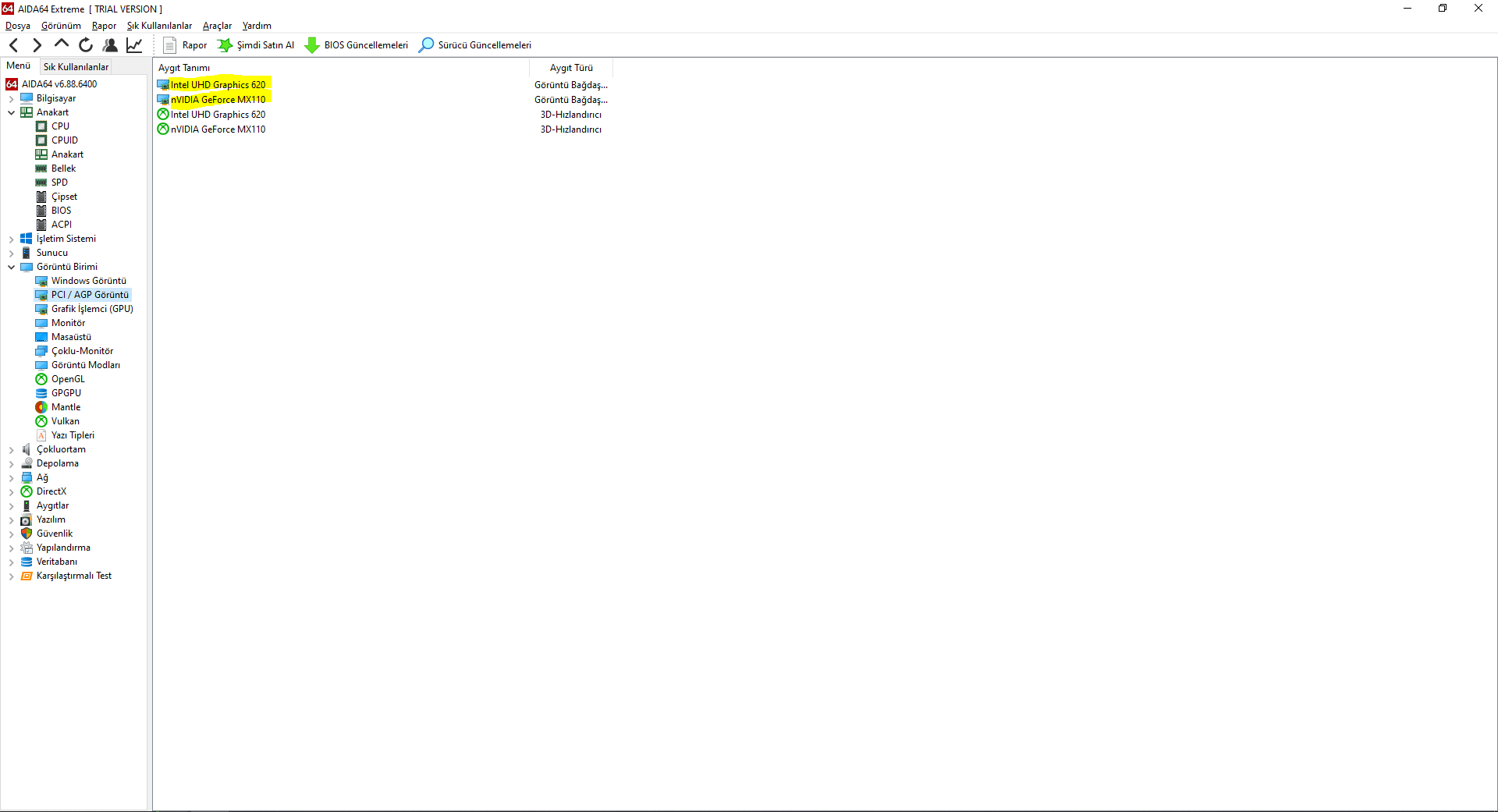1498x812 pixels.
Task: Select the SPD tree item
Action: click(52, 183)
